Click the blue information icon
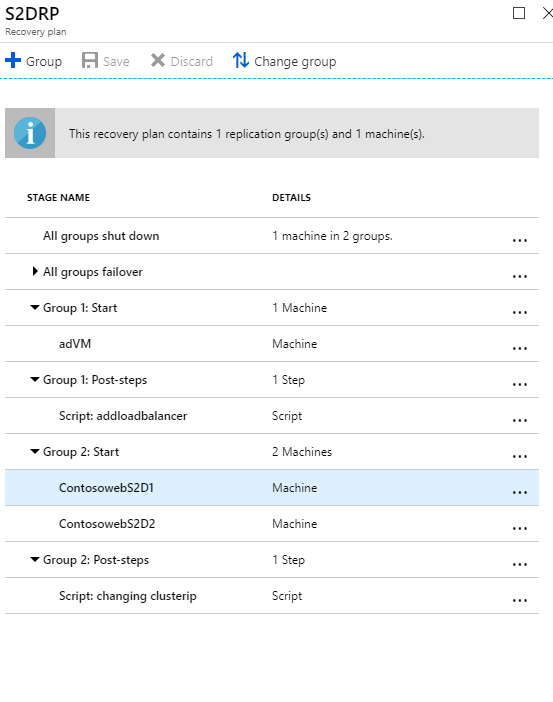Image resolution: width=553 pixels, height=702 pixels. 30,133
